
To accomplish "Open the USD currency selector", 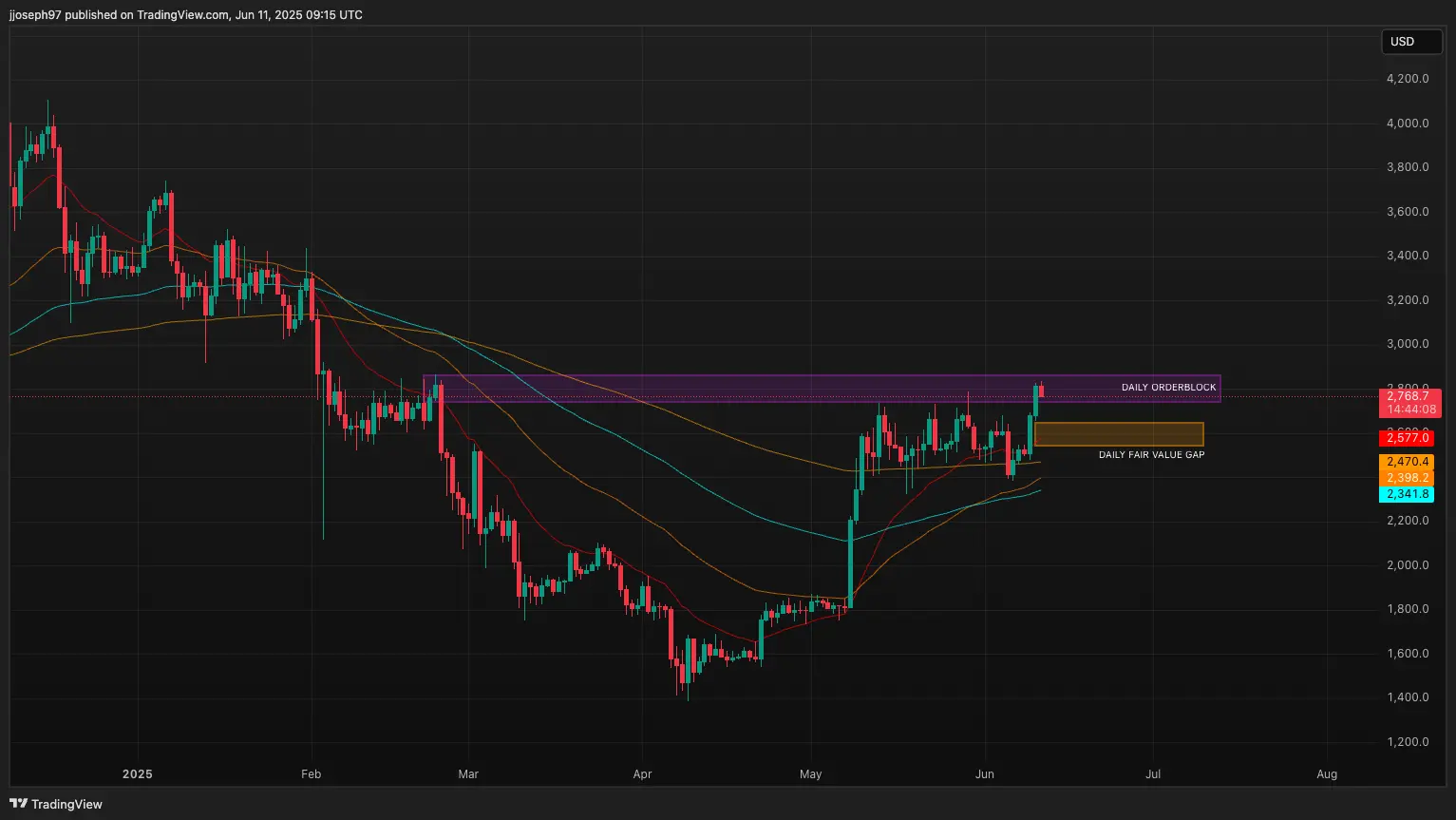I will pyautogui.click(x=1411, y=42).
